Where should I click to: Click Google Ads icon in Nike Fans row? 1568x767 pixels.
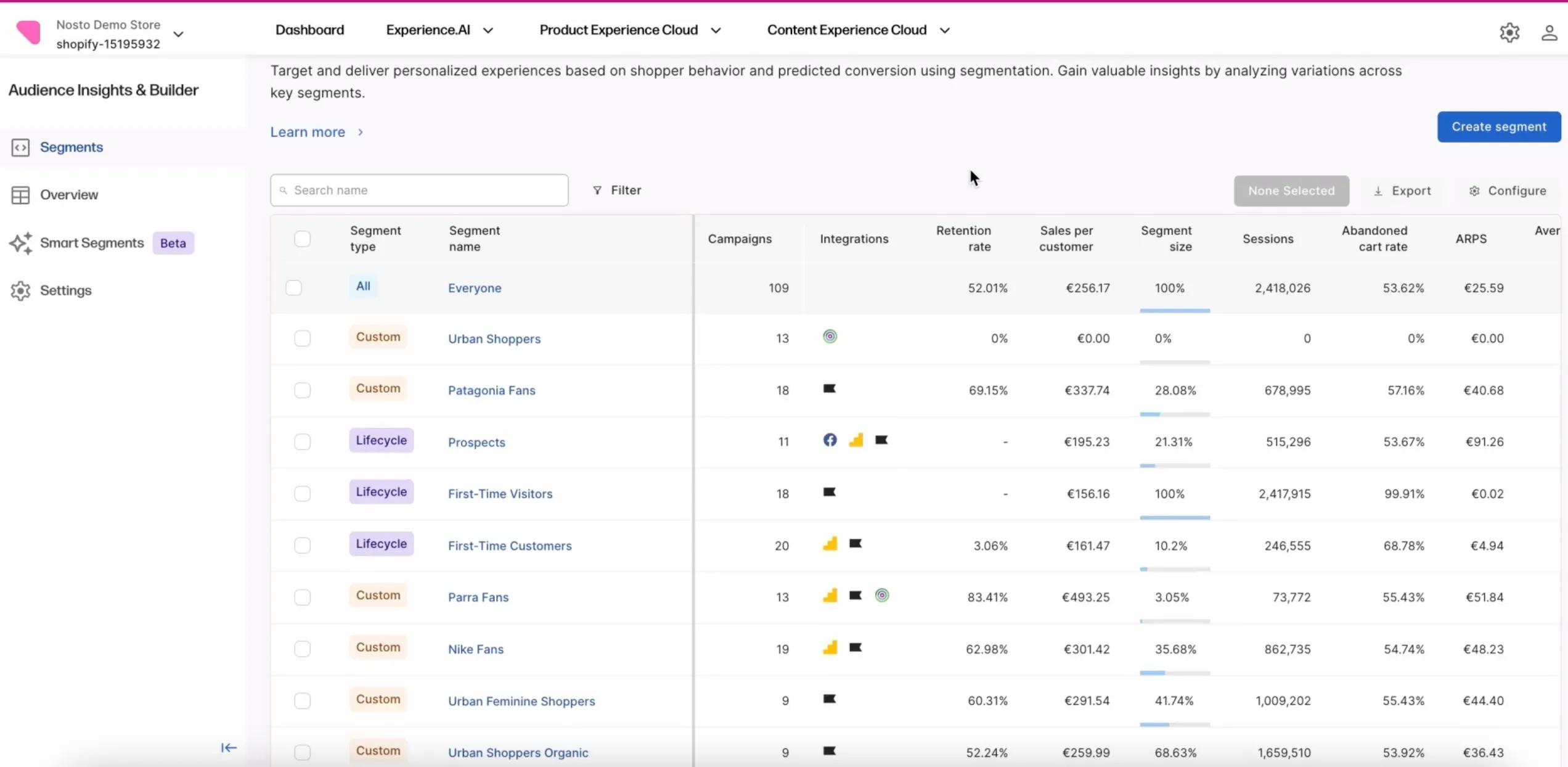pos(830,648)
